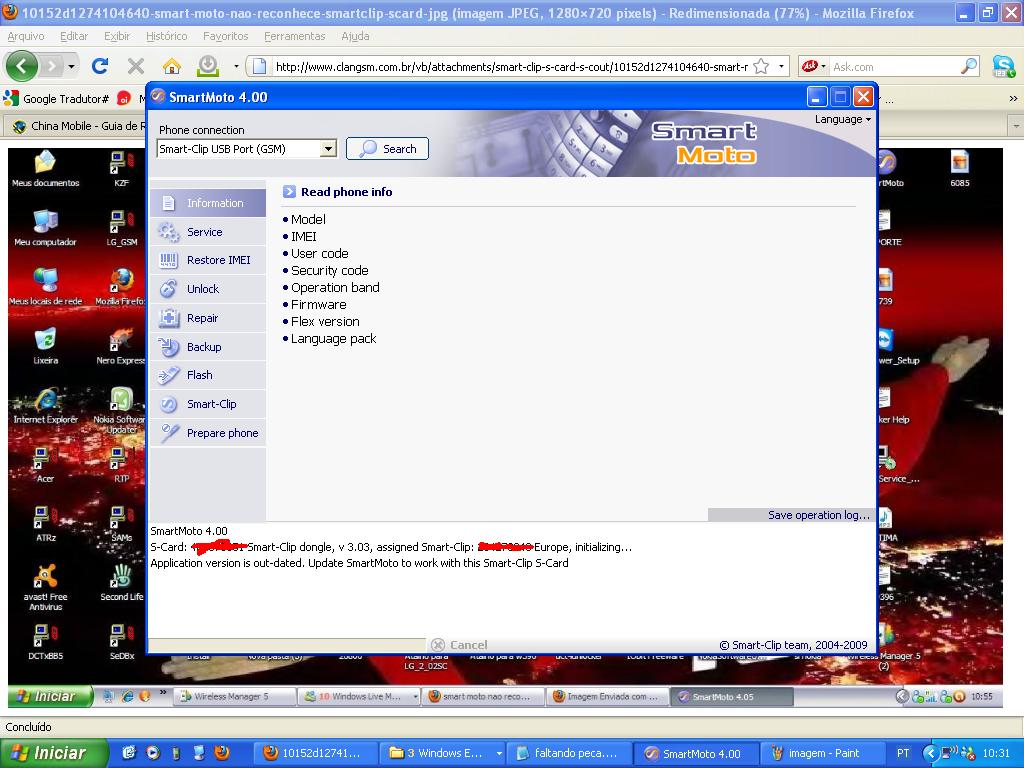Click the Windows Media Player quick launch icon
1024x768 pixels.
coord(153,752)
